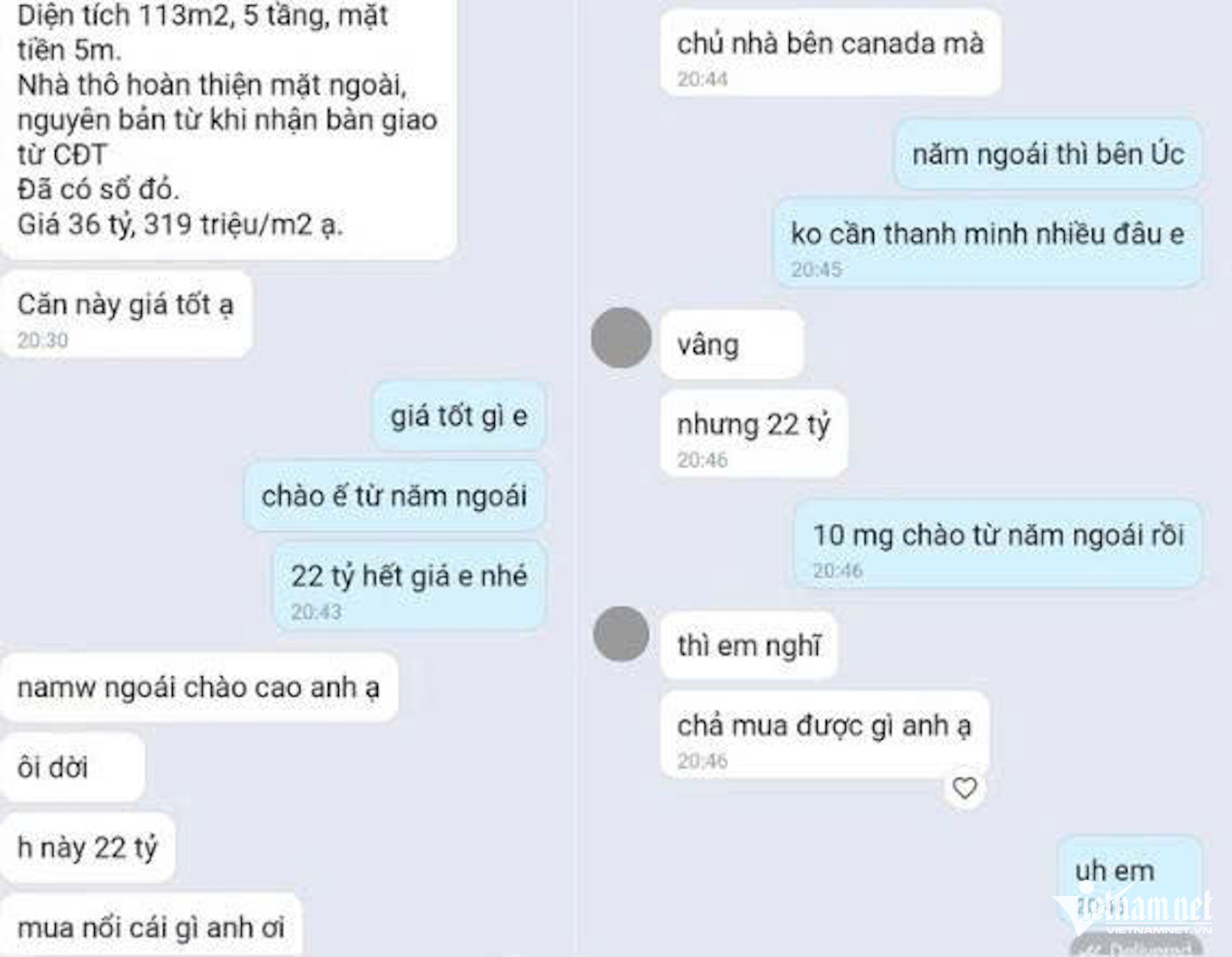Select message "ôi dời"
1232x957 pixels.
73,767
